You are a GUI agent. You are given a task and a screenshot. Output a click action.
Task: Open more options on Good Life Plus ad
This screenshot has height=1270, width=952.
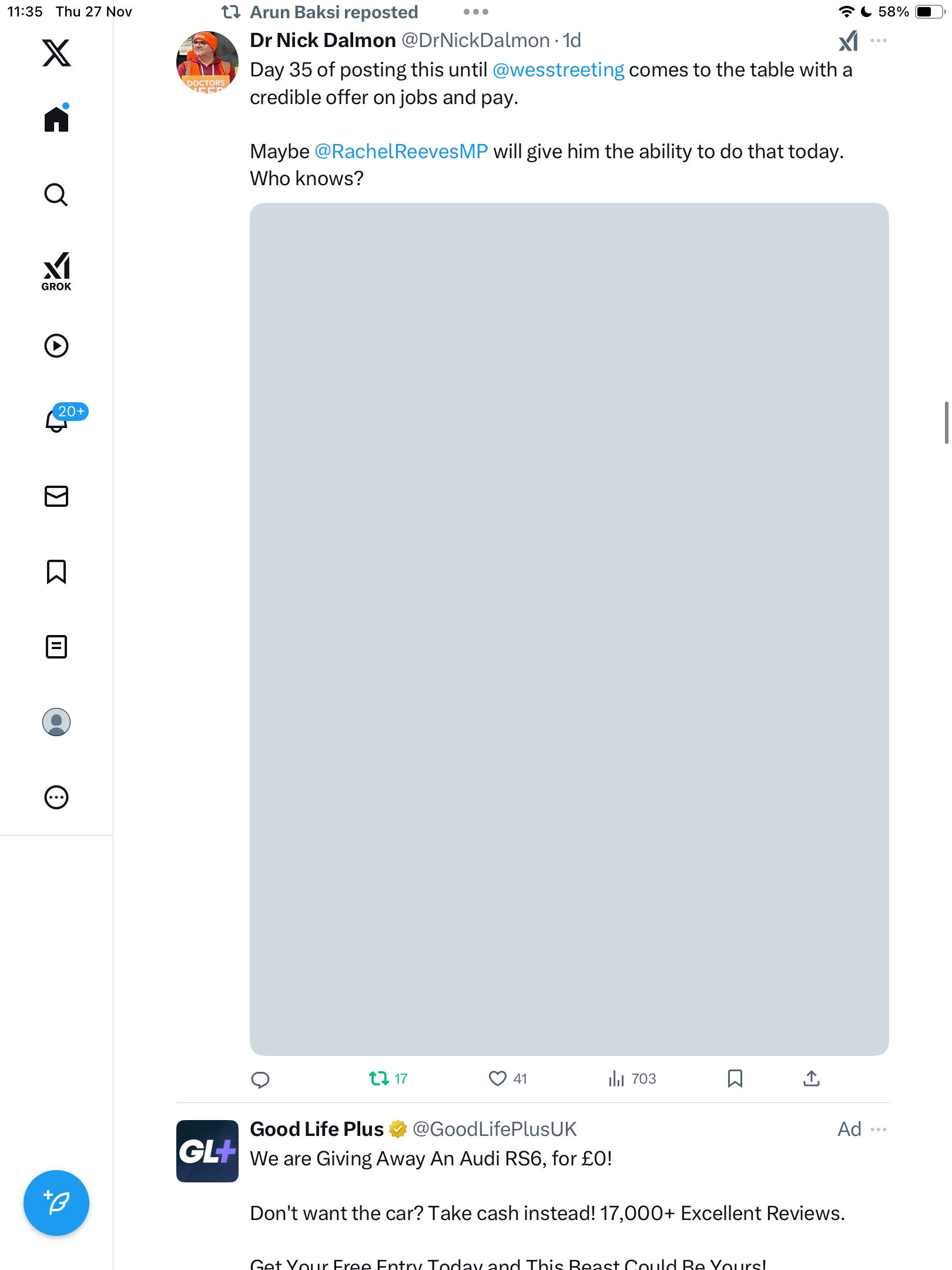point(879,1129)
